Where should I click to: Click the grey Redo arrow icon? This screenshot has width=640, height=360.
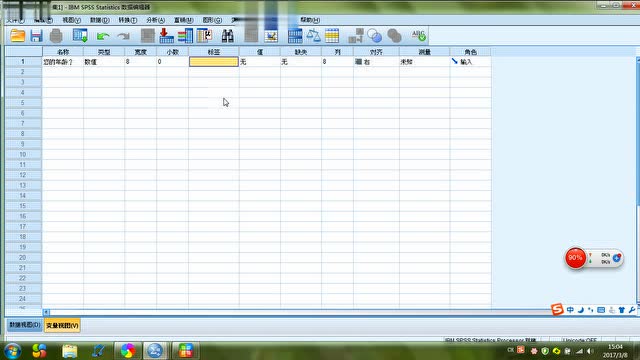(123, 36)
